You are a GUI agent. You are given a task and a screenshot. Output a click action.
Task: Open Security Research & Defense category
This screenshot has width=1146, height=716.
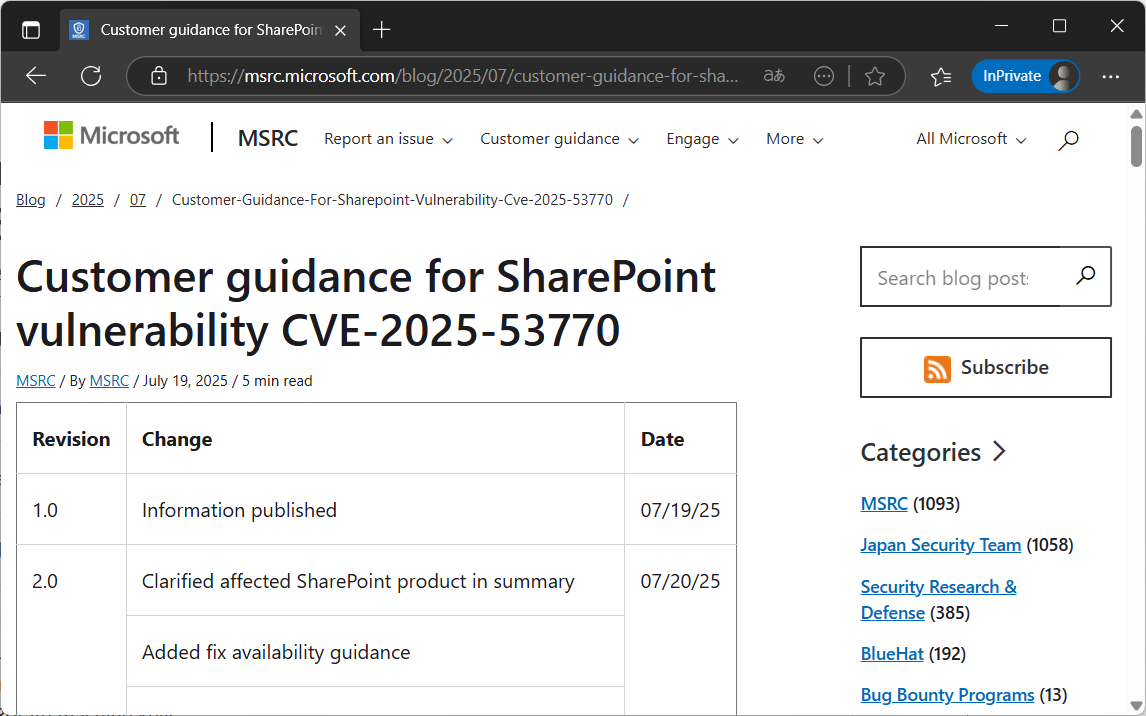click(938, 599)
